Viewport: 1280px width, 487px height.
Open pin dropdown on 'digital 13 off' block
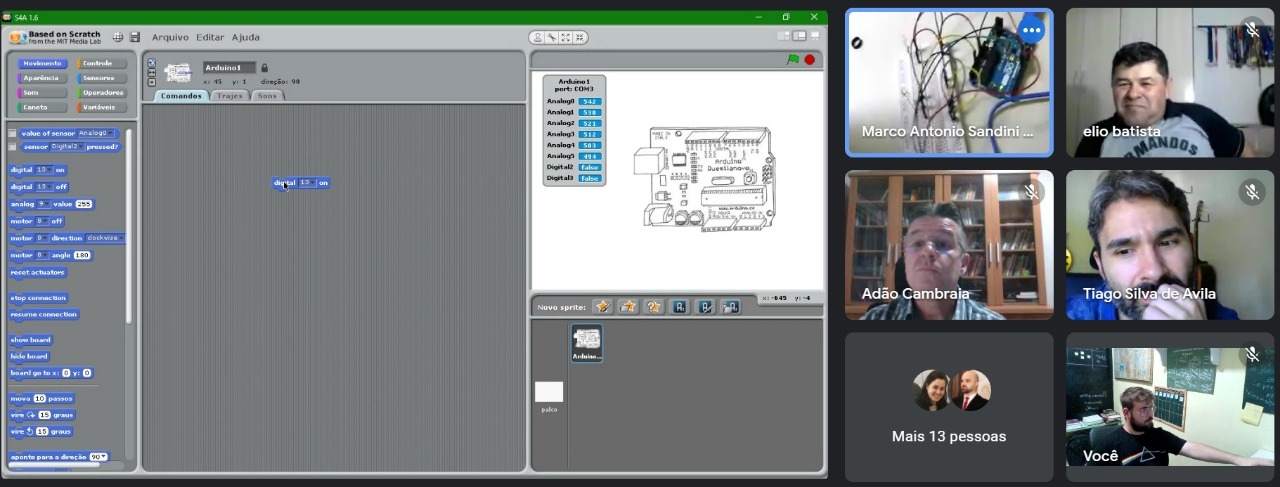coord(44,187)
